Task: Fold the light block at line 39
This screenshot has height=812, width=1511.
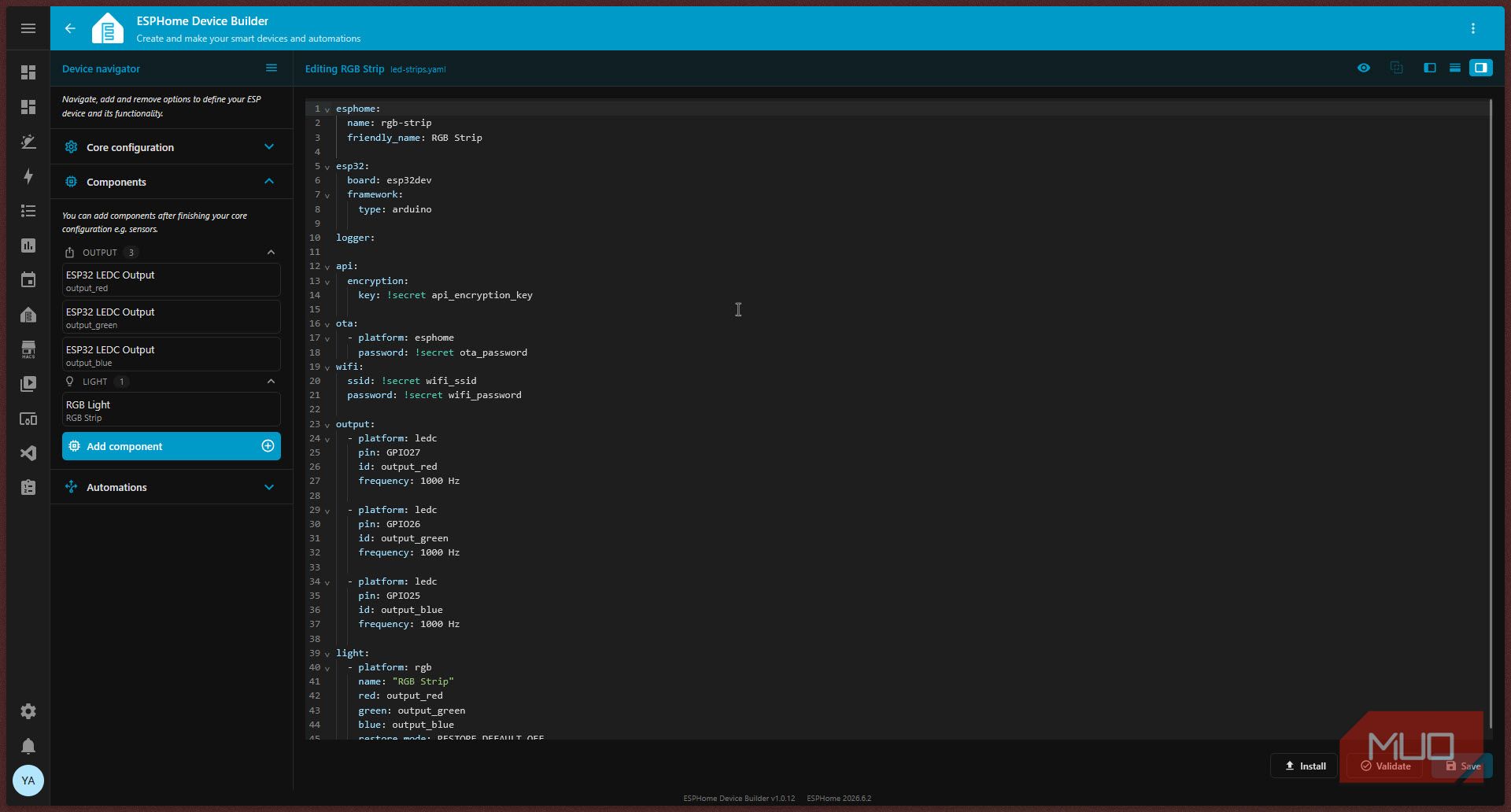Action: 327,654
